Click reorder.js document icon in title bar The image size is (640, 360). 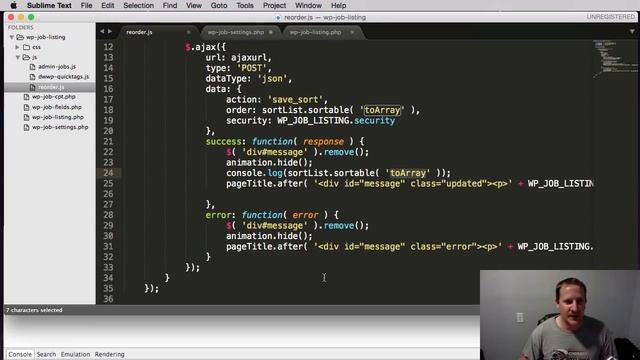(278, 18)
